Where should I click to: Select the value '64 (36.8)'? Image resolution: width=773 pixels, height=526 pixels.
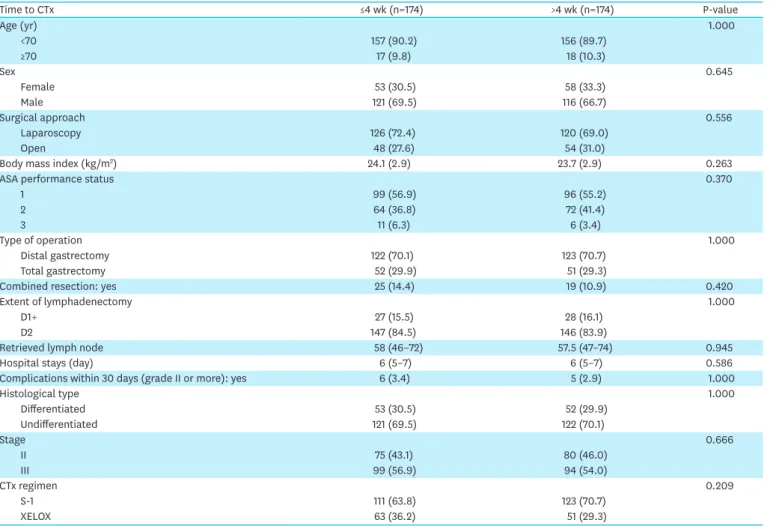394,210
